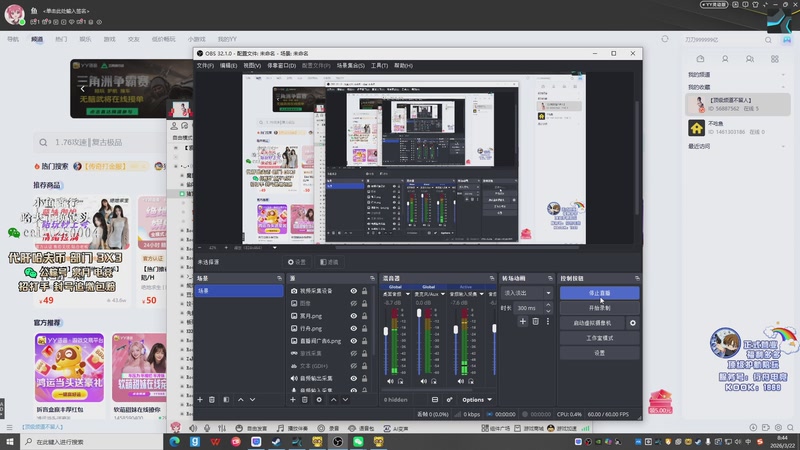Open source properties gear in Sources panel
Screen dimensions: 800x450
click(x=319, y=399)
